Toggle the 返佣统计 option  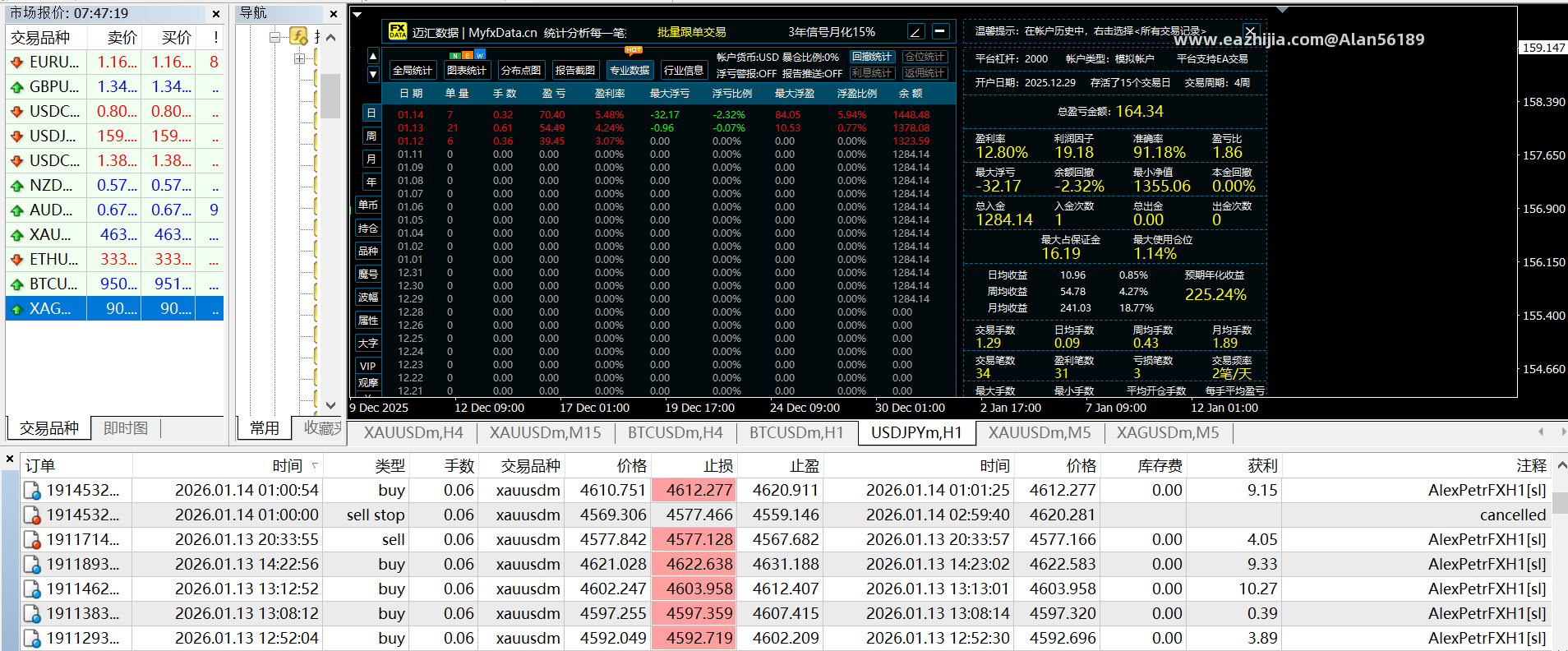925,73
